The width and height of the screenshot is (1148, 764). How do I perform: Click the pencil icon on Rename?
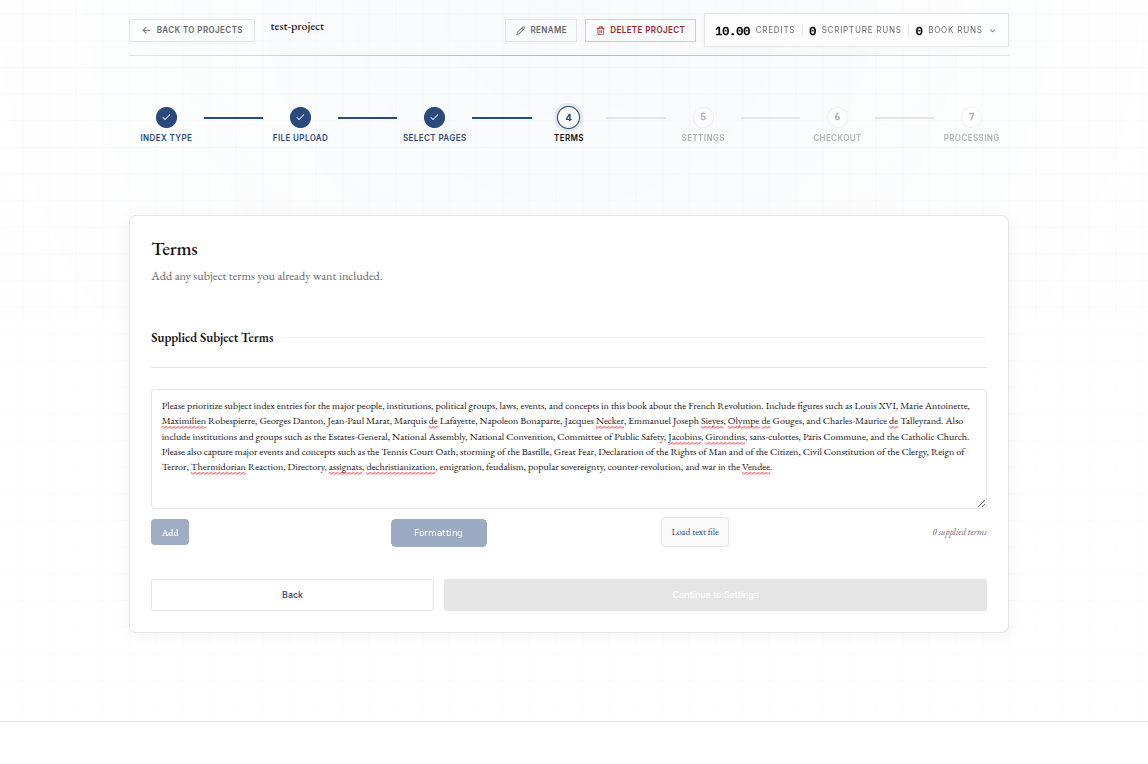521,31
